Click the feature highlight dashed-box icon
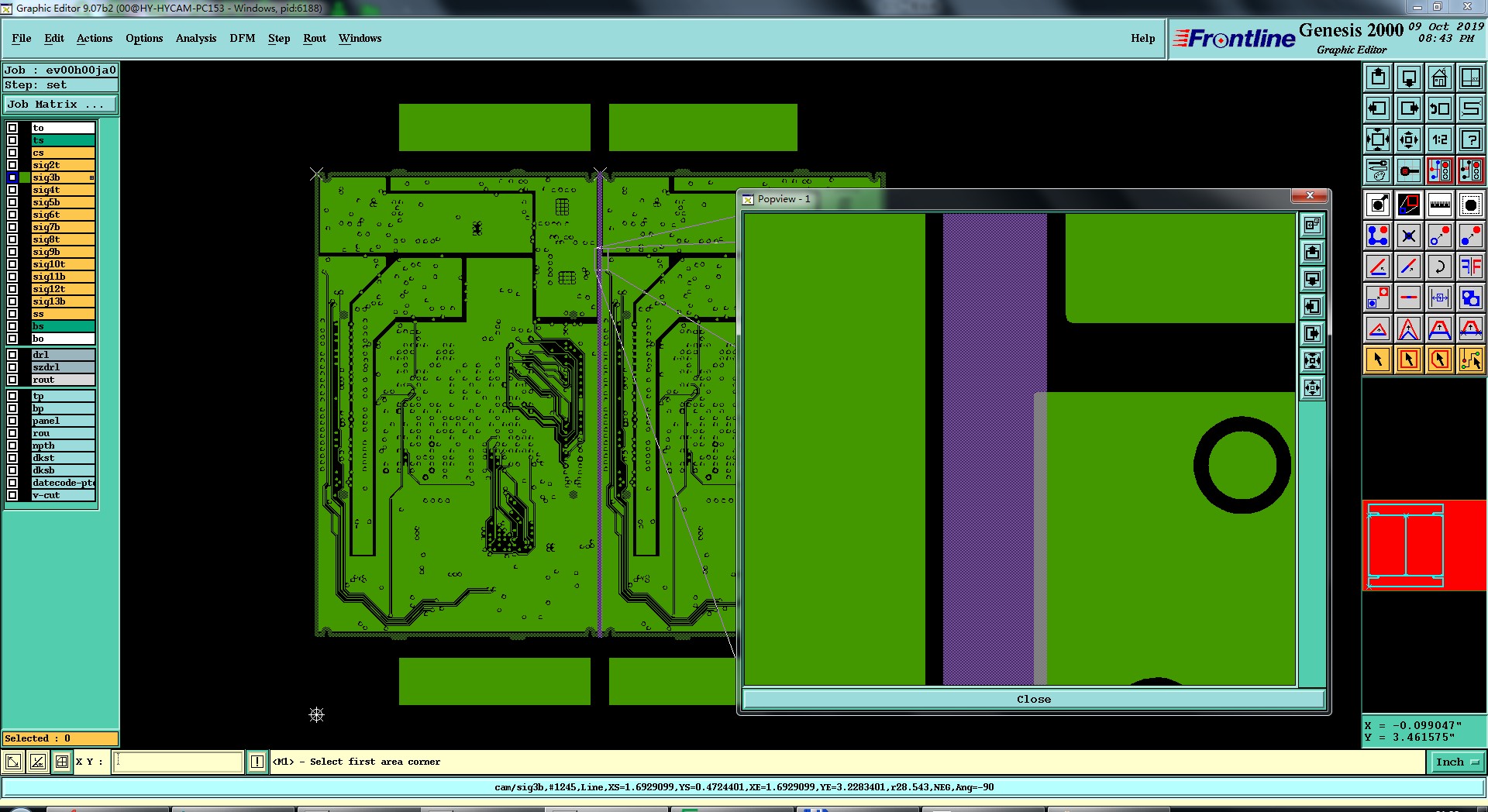The height and width of the screenshot is (812, 1488). click(x=1471, y=205)
